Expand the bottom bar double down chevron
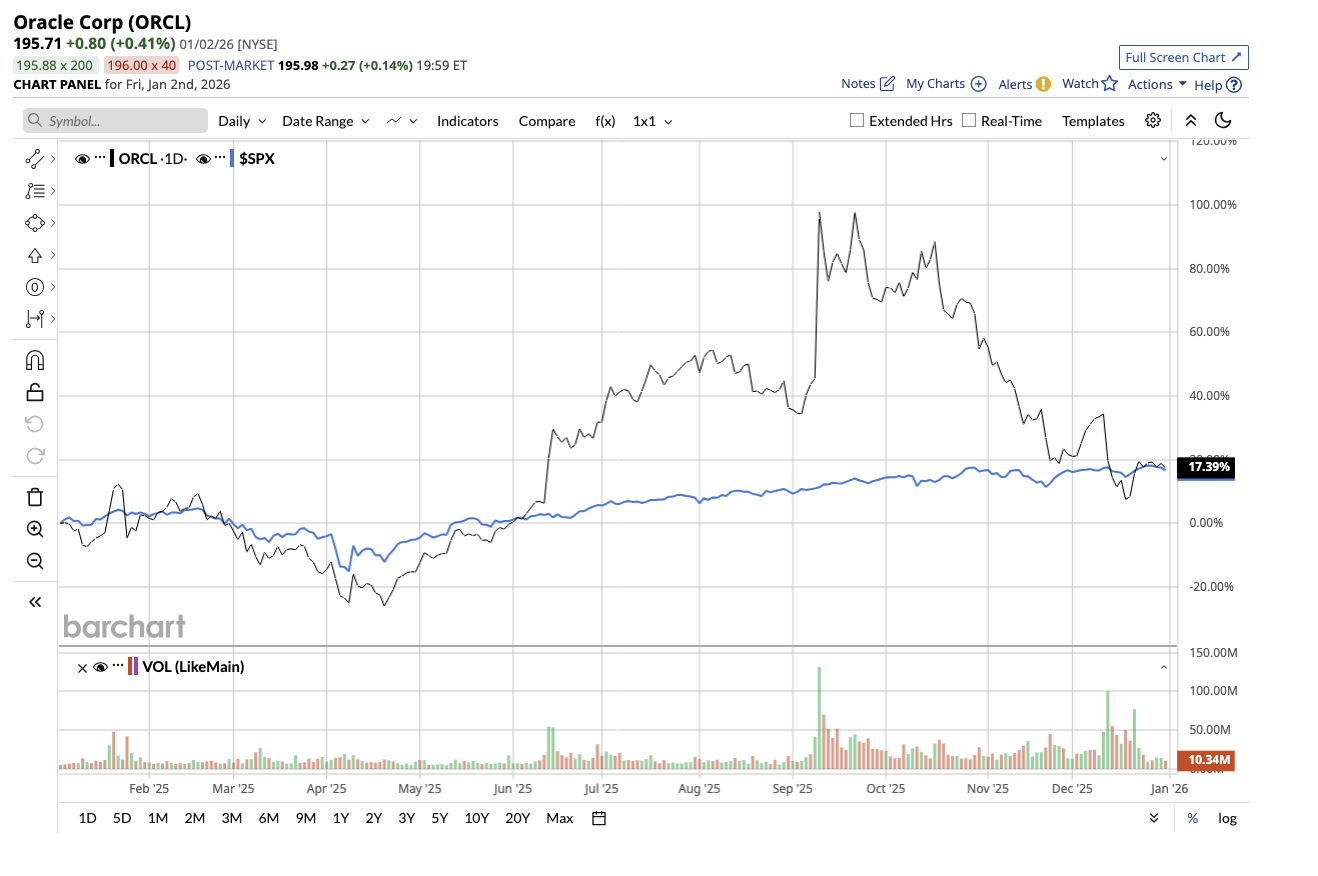 click(x=1154, y=818)
